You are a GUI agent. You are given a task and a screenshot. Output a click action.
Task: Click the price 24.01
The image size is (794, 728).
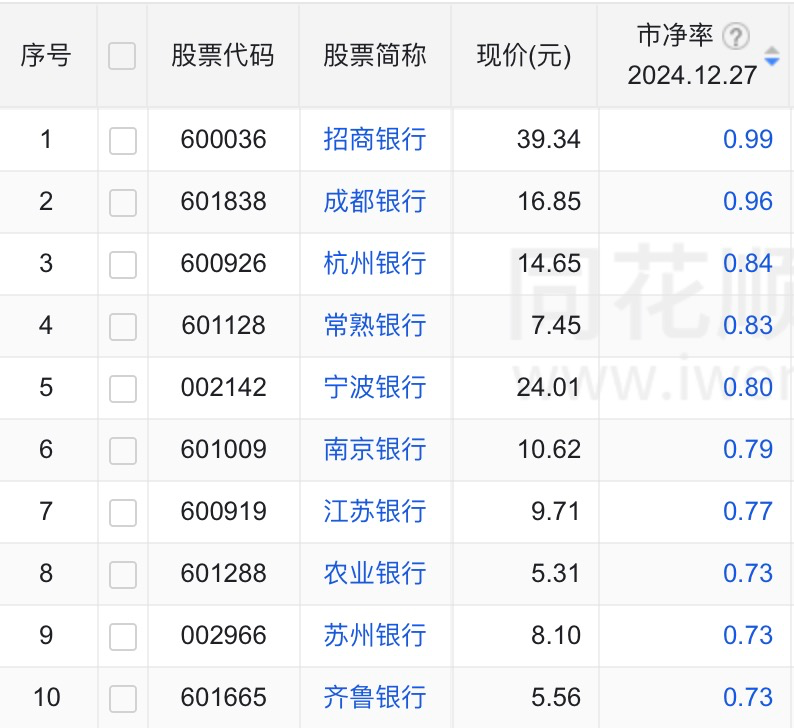(x=549, y=387)
